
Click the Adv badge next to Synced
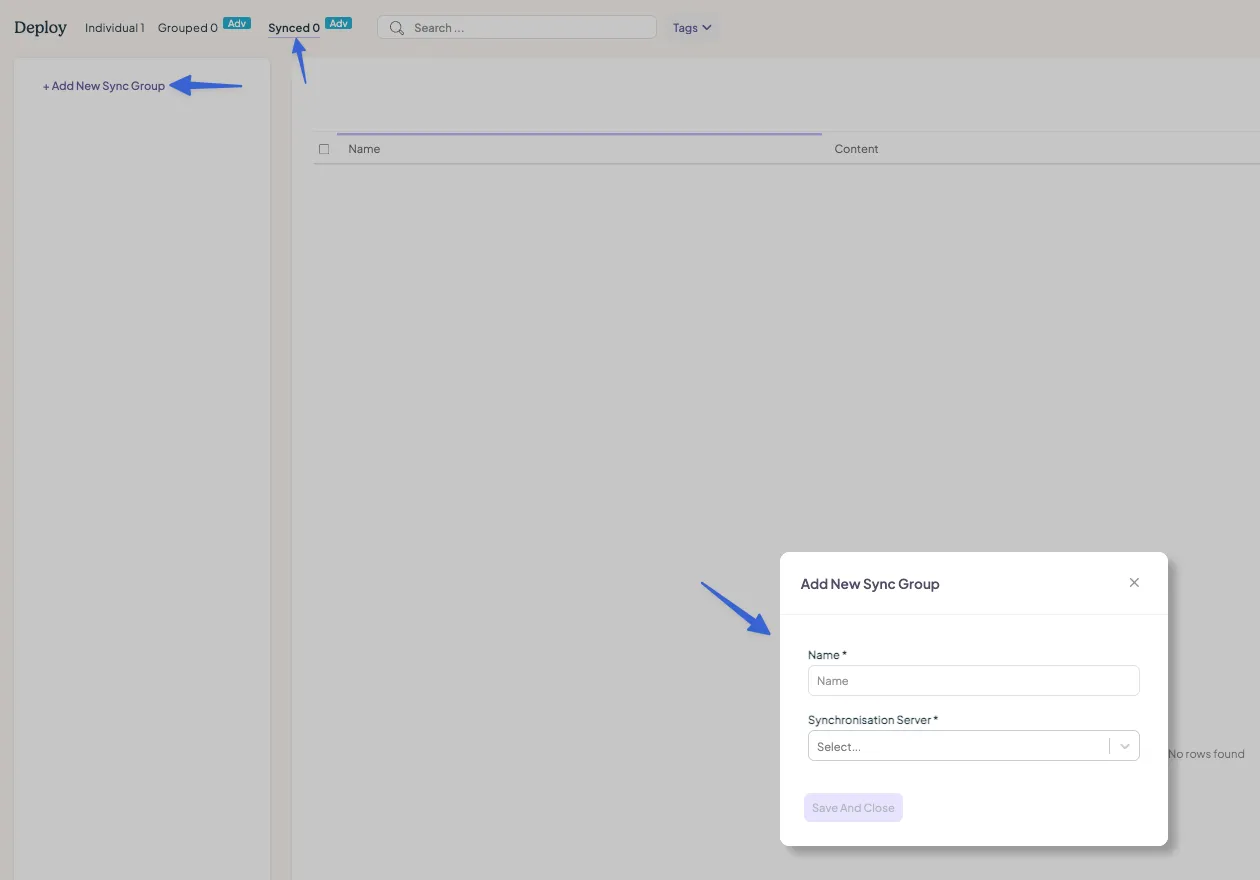339,23
